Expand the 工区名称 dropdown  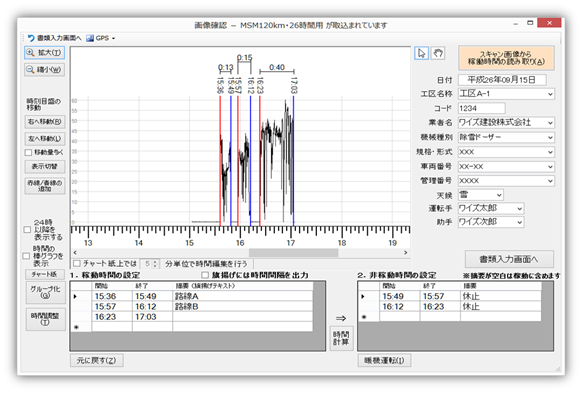550,94
